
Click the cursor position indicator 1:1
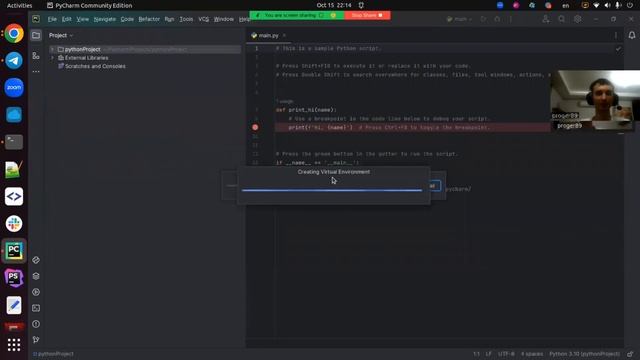[476, 354]
